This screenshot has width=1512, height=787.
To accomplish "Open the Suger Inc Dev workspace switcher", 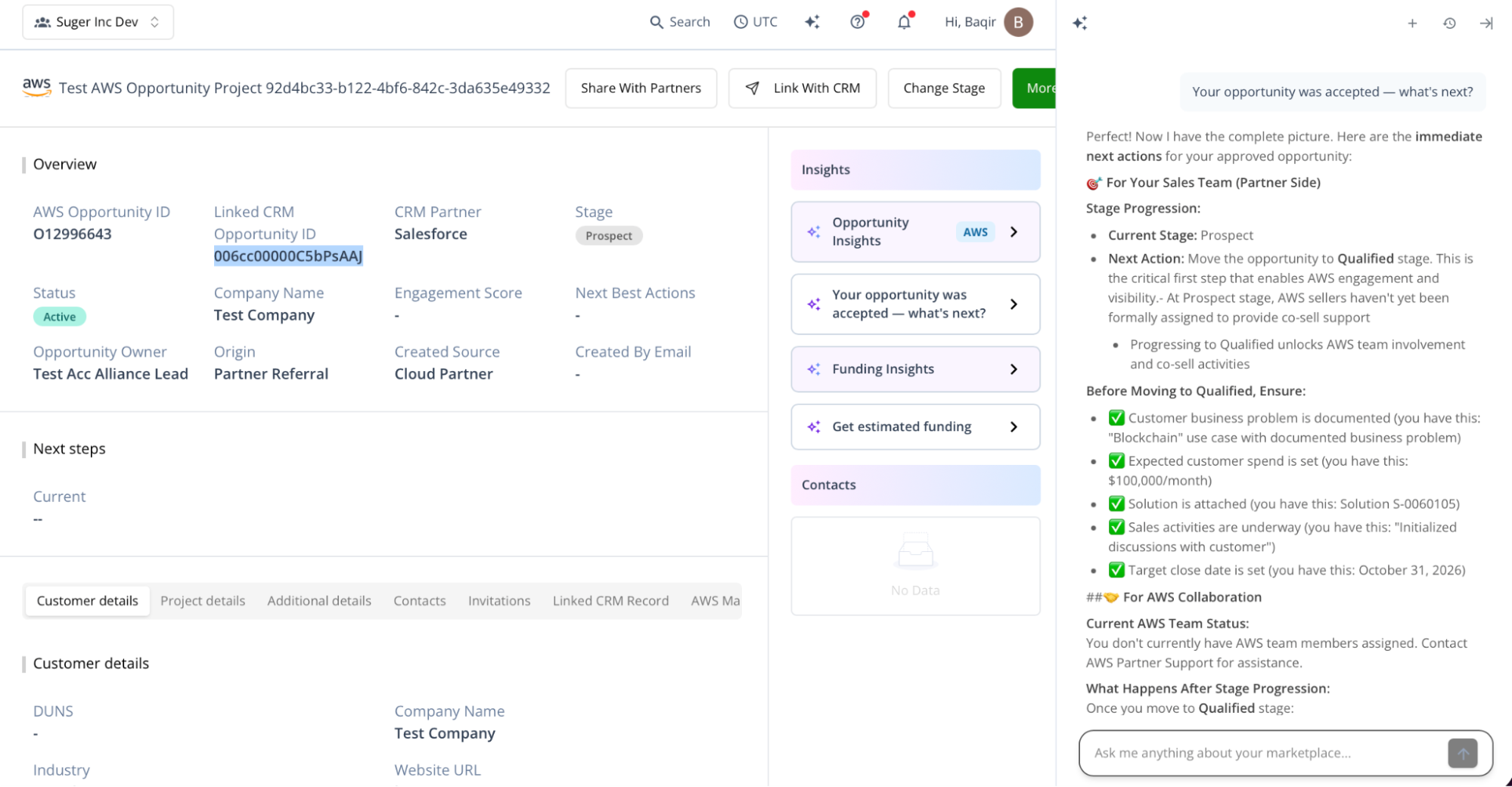I will (97, 22).
